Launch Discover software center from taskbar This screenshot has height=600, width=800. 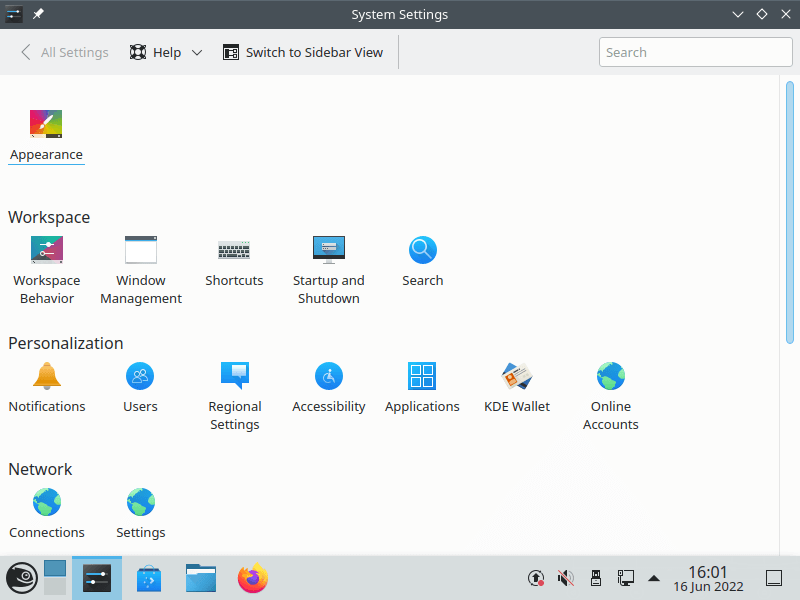click(x=149, y=578)
